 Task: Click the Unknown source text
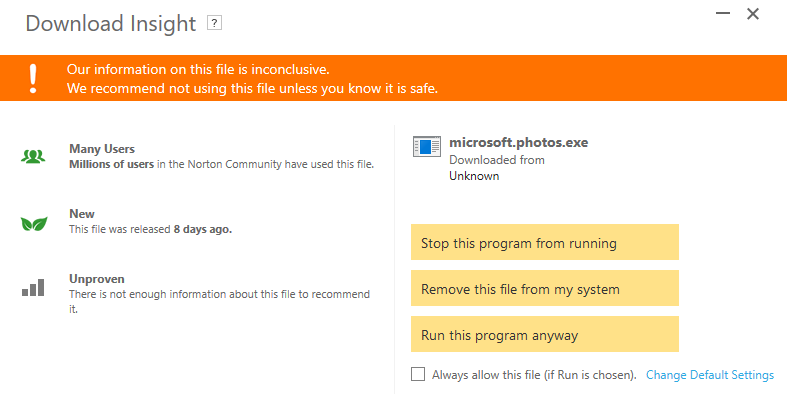click(x=474, y=176)
